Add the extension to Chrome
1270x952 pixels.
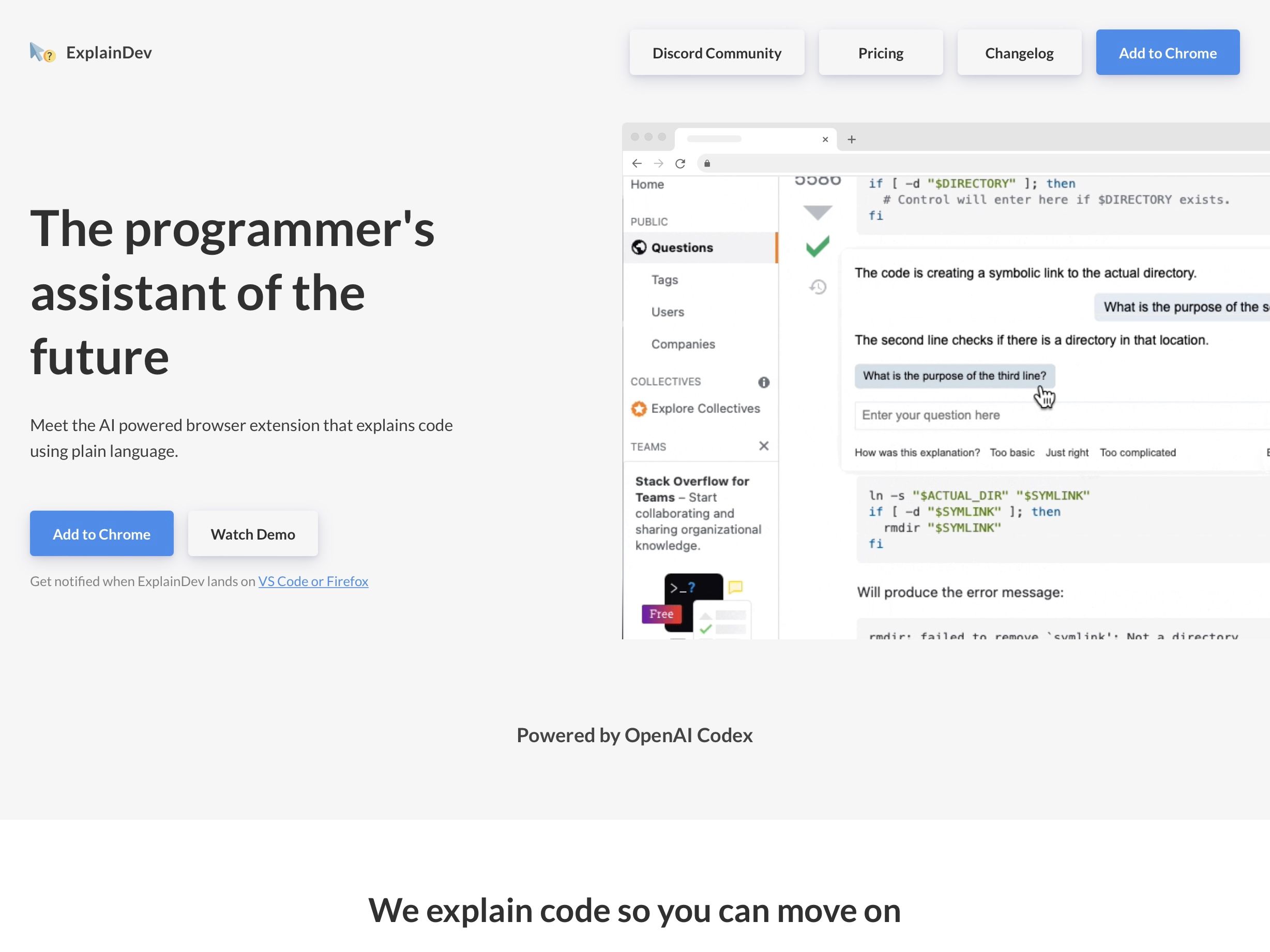pyautogui.click(x=102, y=533)
